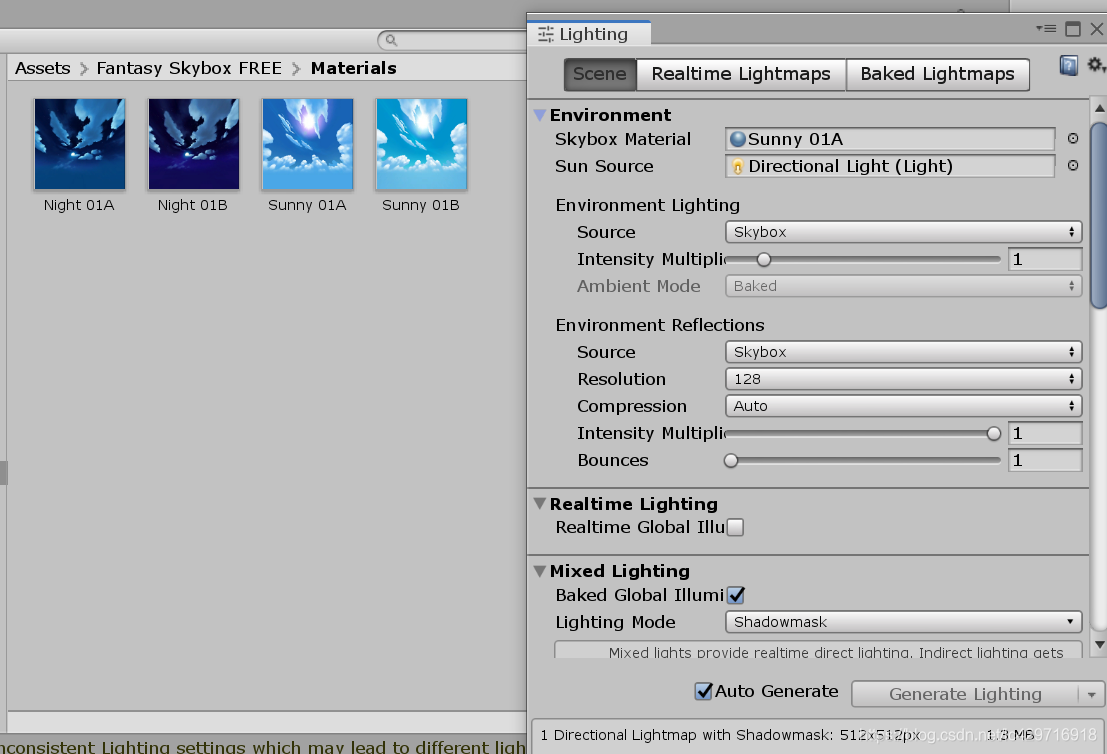Collapse the Mixed Lighting section
The image size is (1107, 754).
[540, 571]
